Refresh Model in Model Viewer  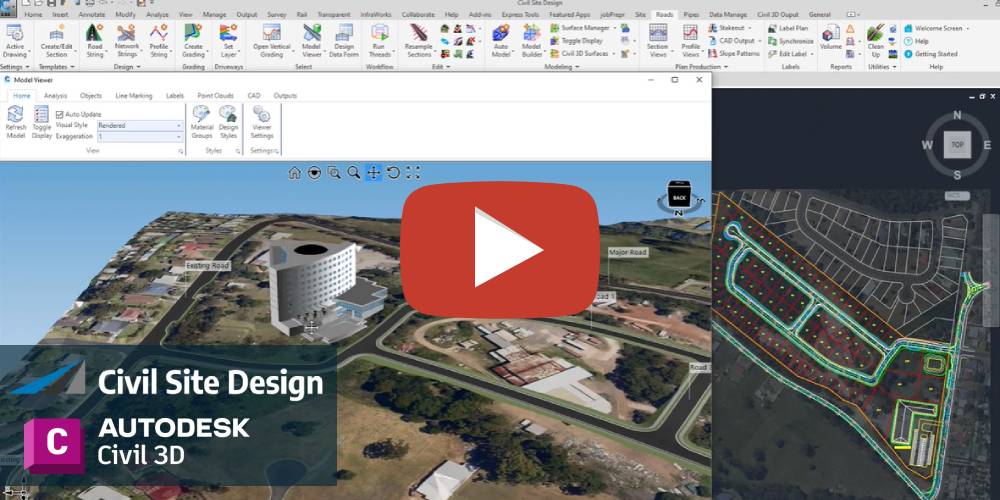[x=15, y=122]
